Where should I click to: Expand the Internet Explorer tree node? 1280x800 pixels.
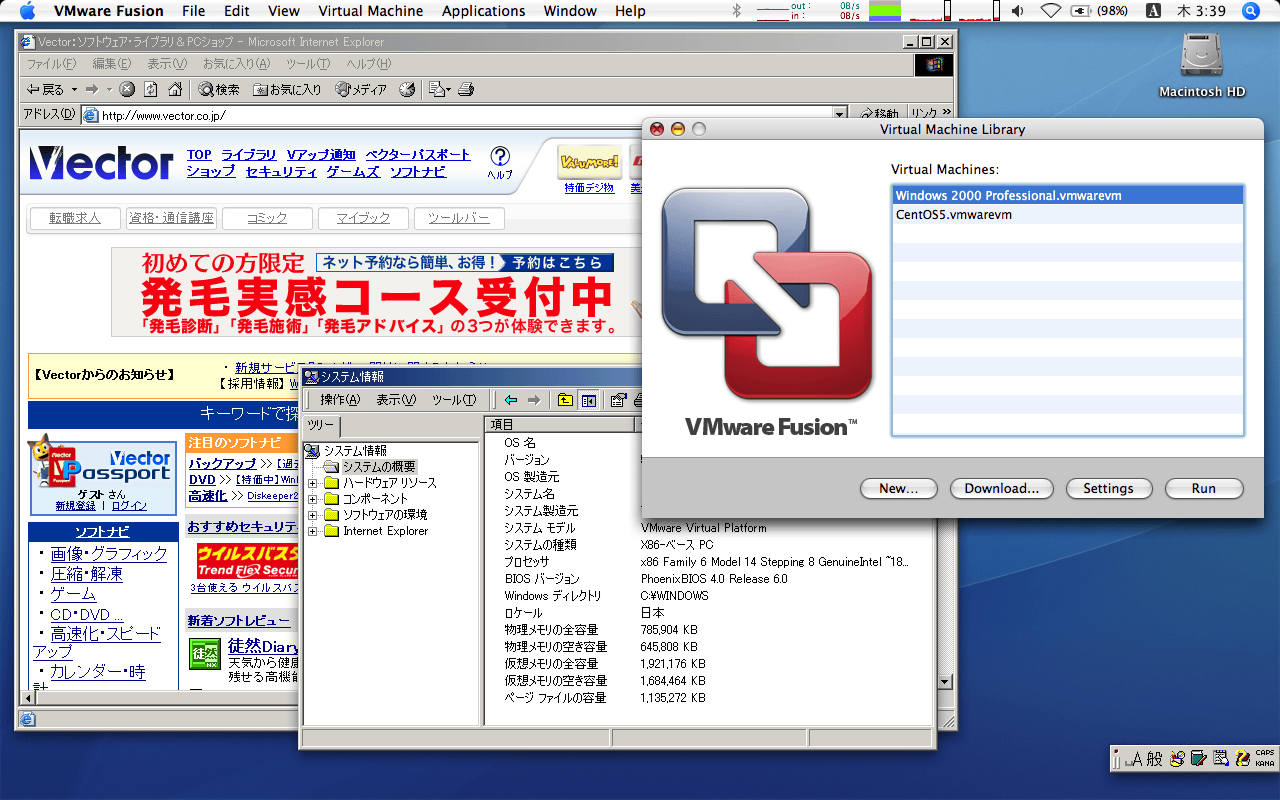click(x=313, y=531)
